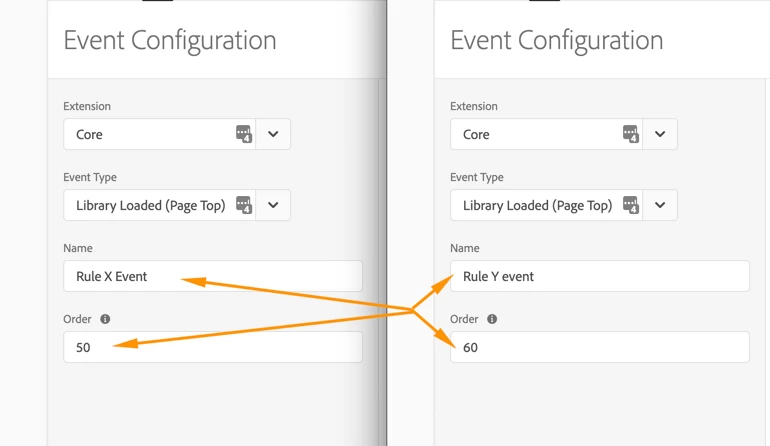Screen dimensions: 770x446
Task: Click the left panel's Event Configuration heading
Action: (170, 41)
